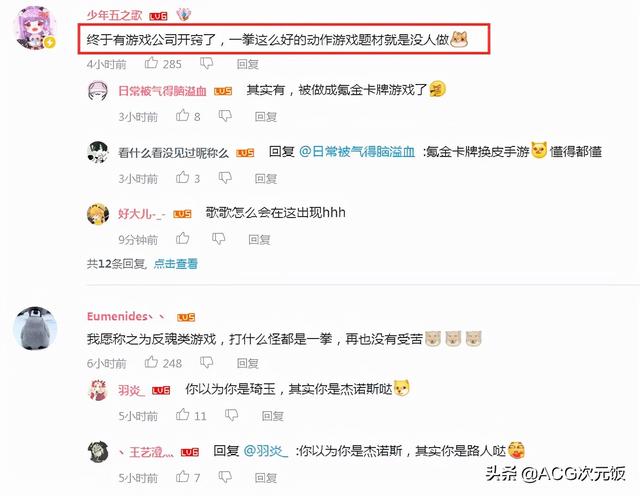Dislike Eumenides' comment about 反魂类游戏
Screen dimensions: 640x496
coord(207,363)
